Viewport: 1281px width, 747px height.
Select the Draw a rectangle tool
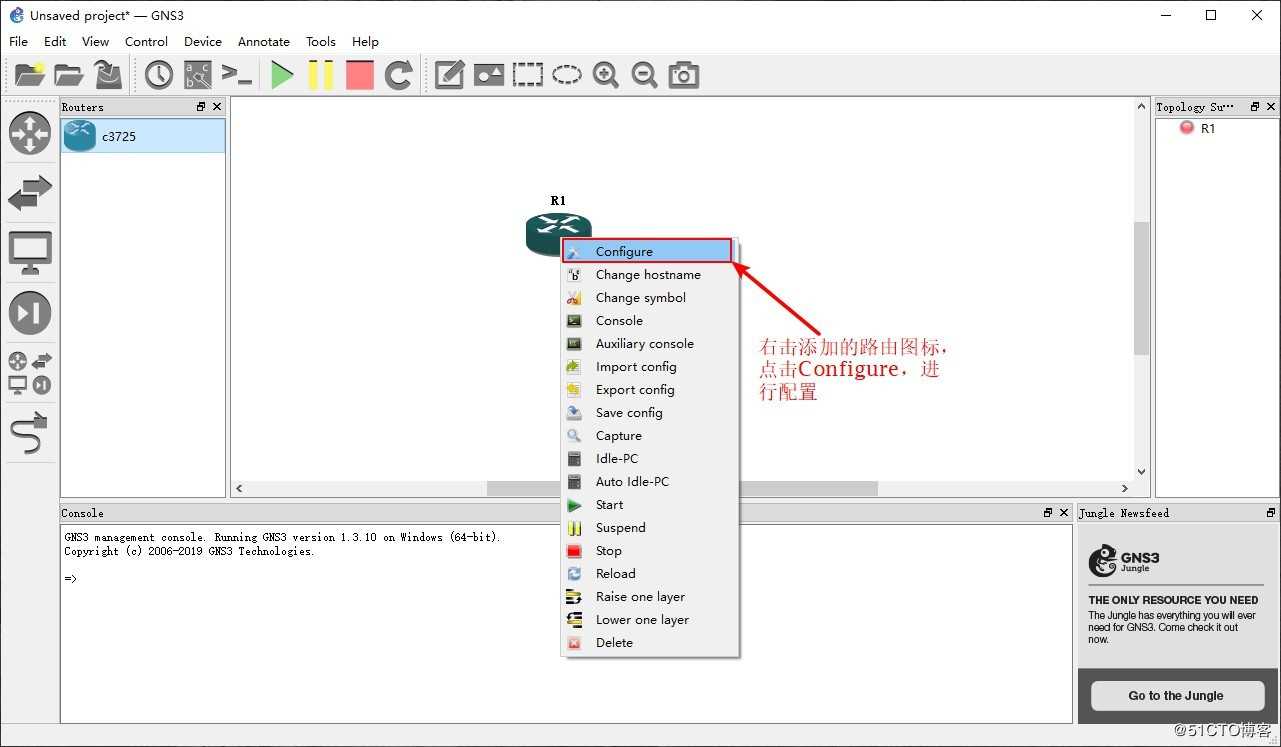pos(527,75)
